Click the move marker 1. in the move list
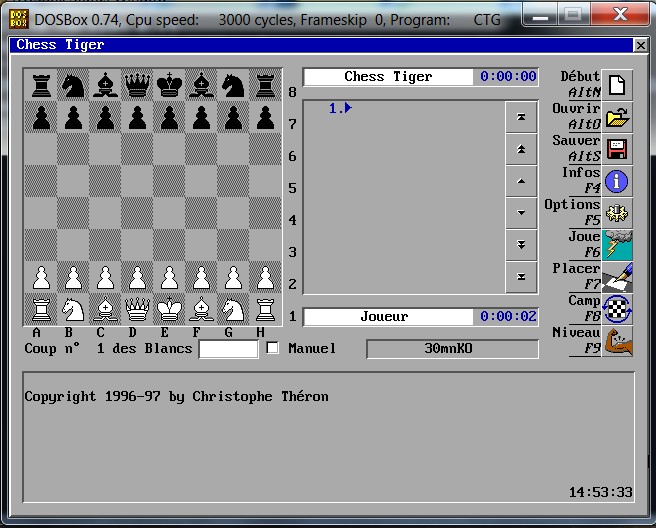 pos(340,108)
